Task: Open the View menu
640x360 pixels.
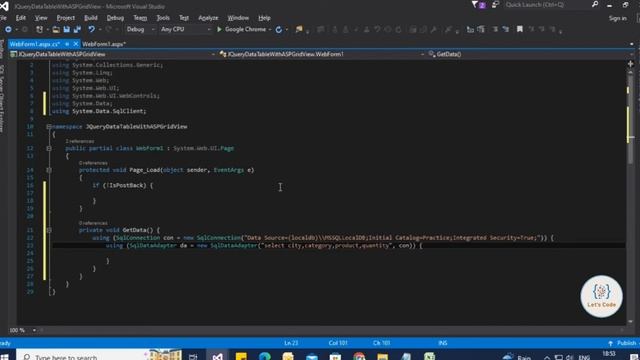Action: 41,18
